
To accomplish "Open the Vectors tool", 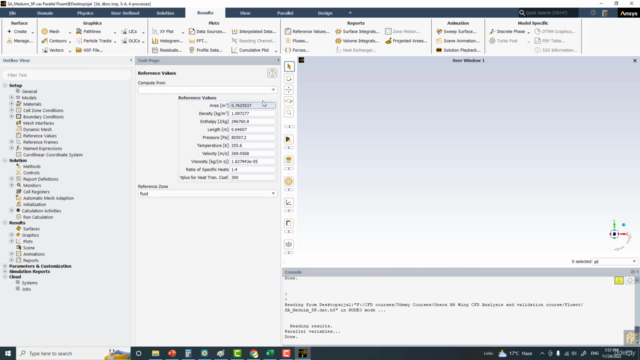I will pyautogui.click(x=53, y=50).
